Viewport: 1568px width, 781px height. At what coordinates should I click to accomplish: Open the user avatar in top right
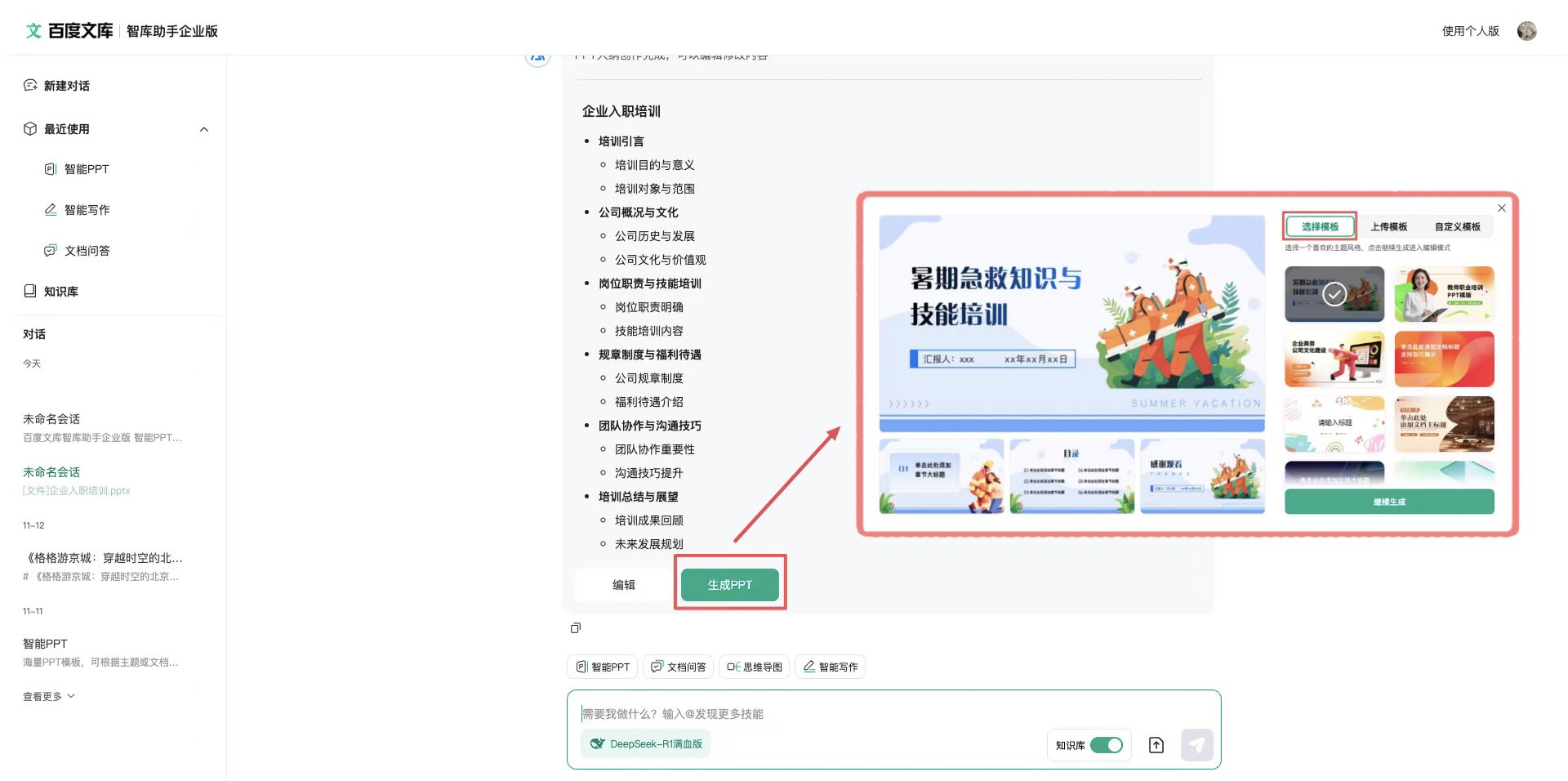pyautogui.click(x=1526, y=31)
